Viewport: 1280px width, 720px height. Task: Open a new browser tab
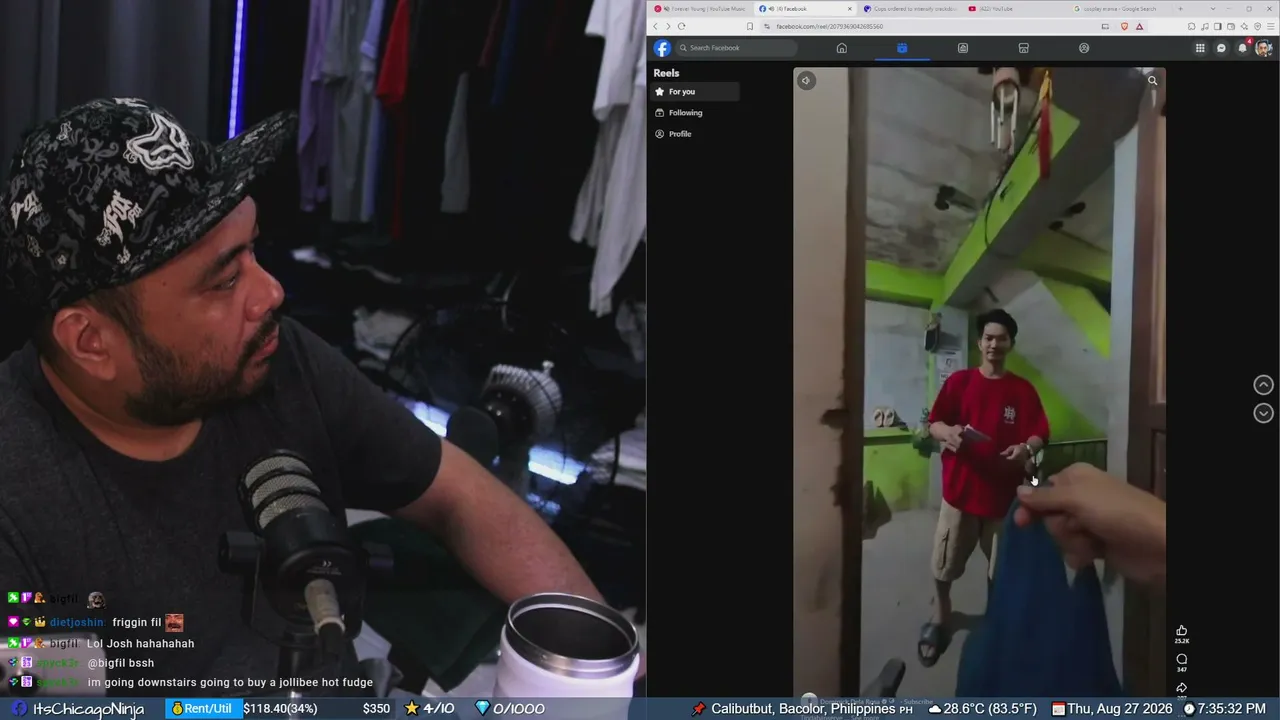(1178, 9)
